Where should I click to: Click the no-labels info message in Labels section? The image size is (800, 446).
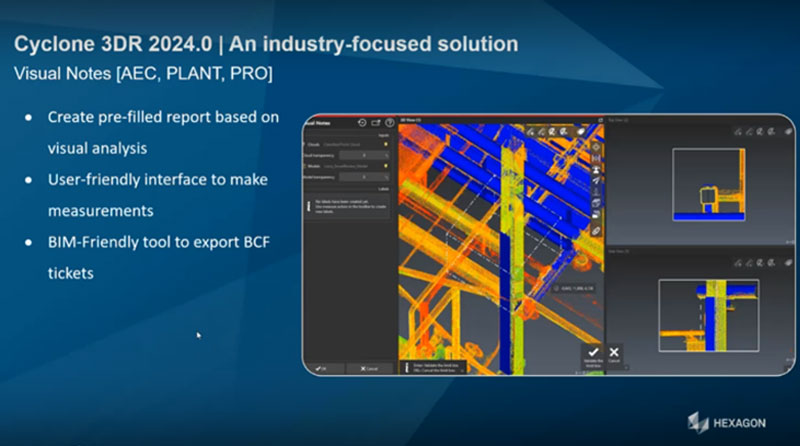[x=347, y=207]
